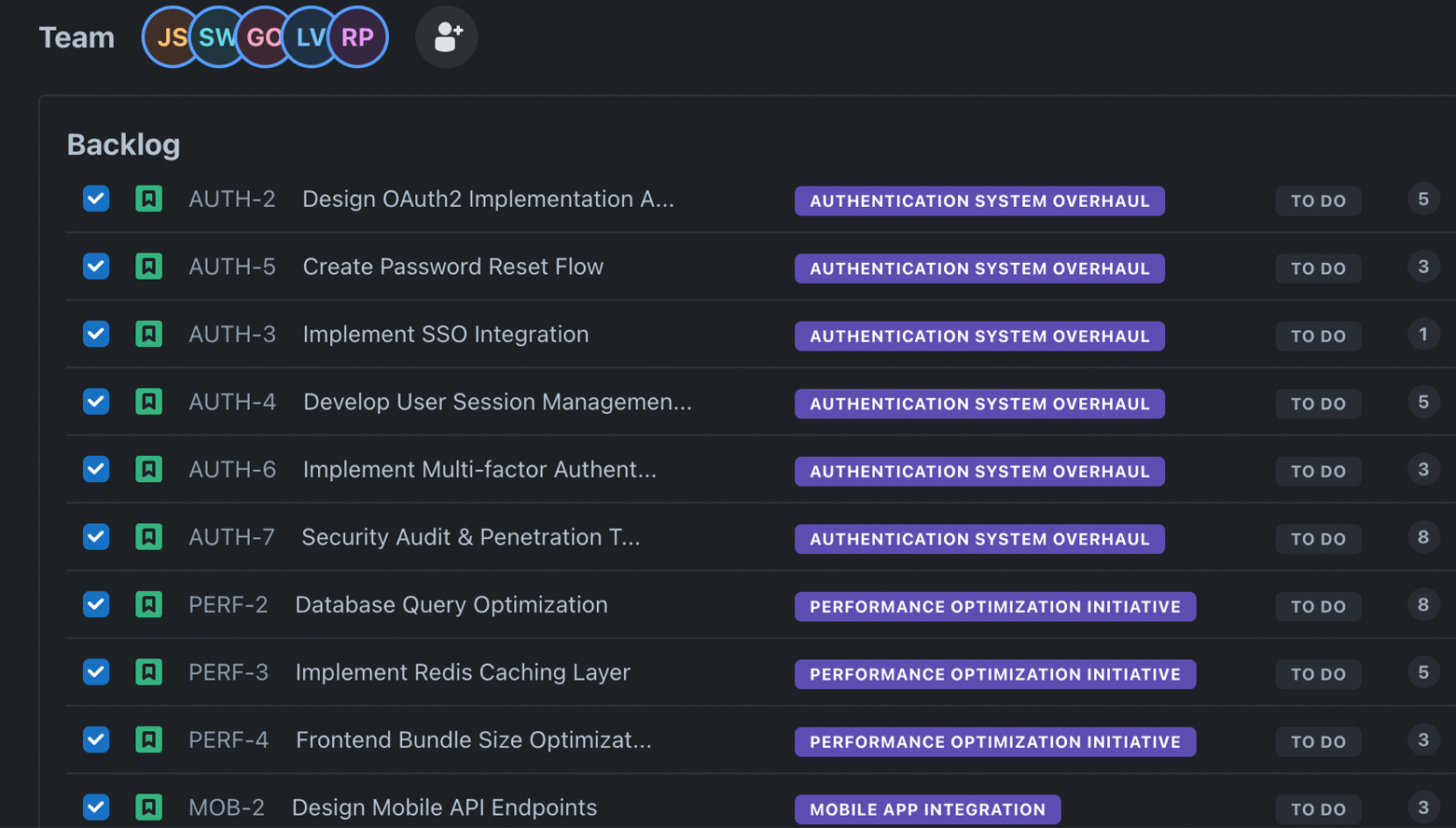
Task: Click the SW team member avatar
Action: click(x=215, y=37)
